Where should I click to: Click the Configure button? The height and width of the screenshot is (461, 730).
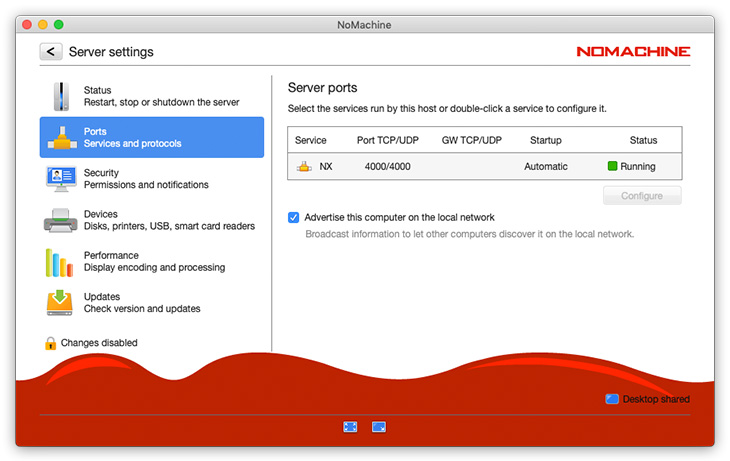click(x=642, y=196)
